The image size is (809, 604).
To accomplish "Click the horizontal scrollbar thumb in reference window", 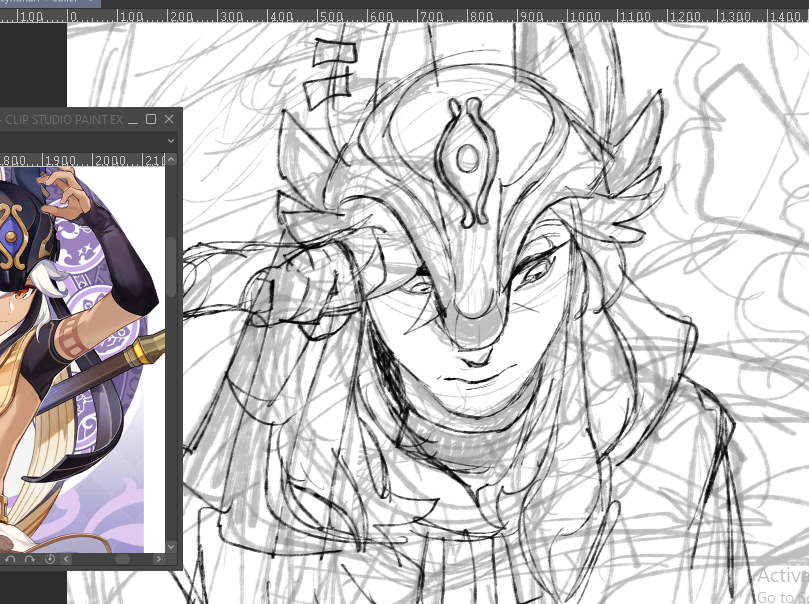I will pos(122,559).
